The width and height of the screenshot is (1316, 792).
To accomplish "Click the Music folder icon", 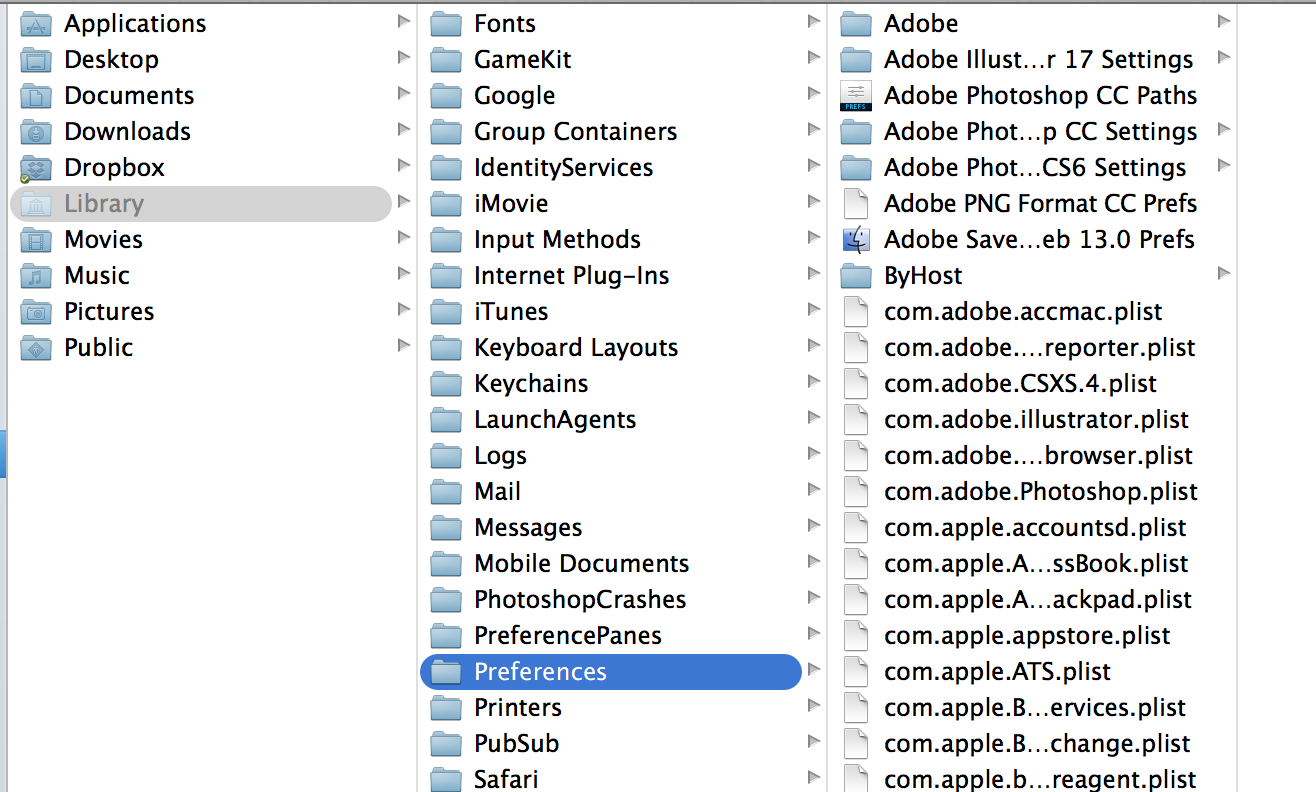I will (36, 276).
